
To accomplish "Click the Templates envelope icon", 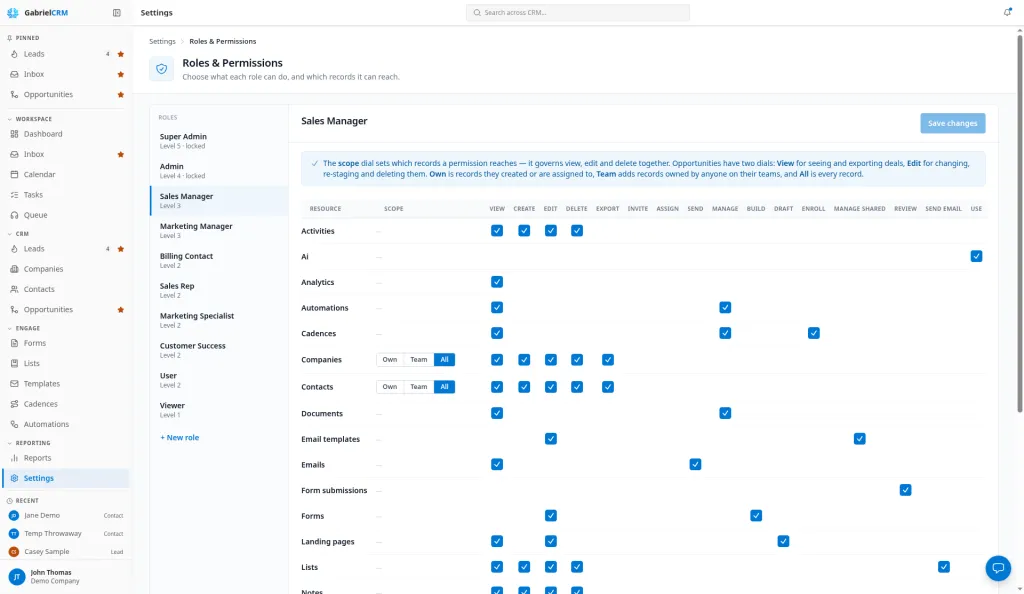I will [14, 384].
